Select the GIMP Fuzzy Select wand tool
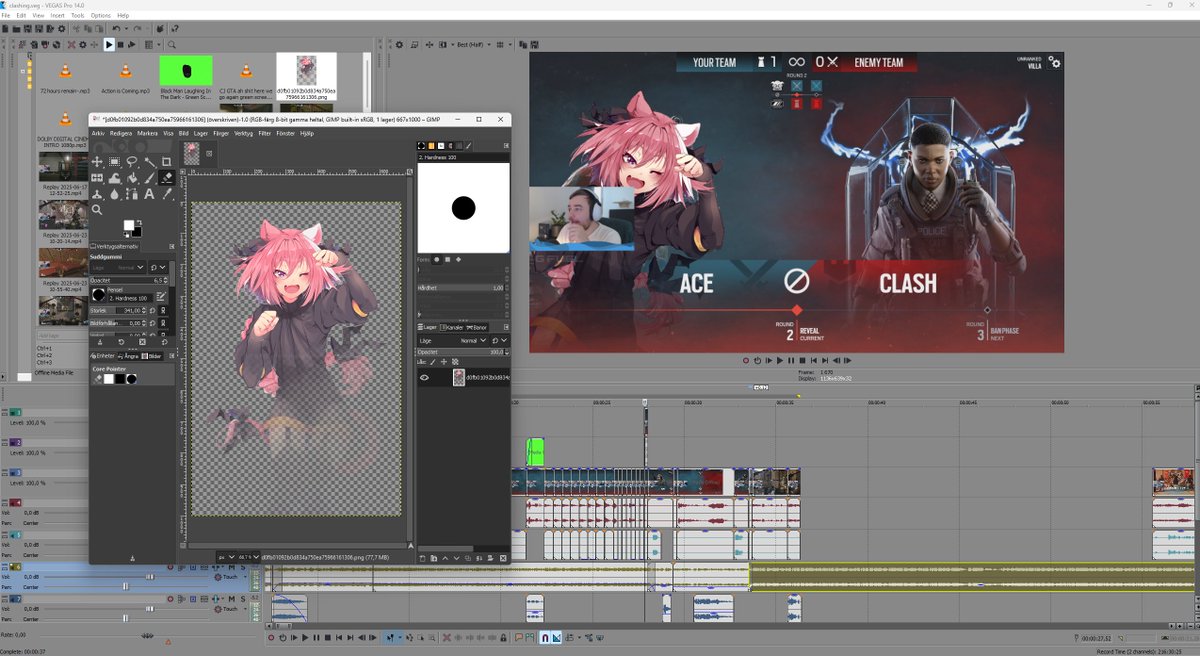The height and width of the screenshot is (656, 1200). click(x=150, y=161)
